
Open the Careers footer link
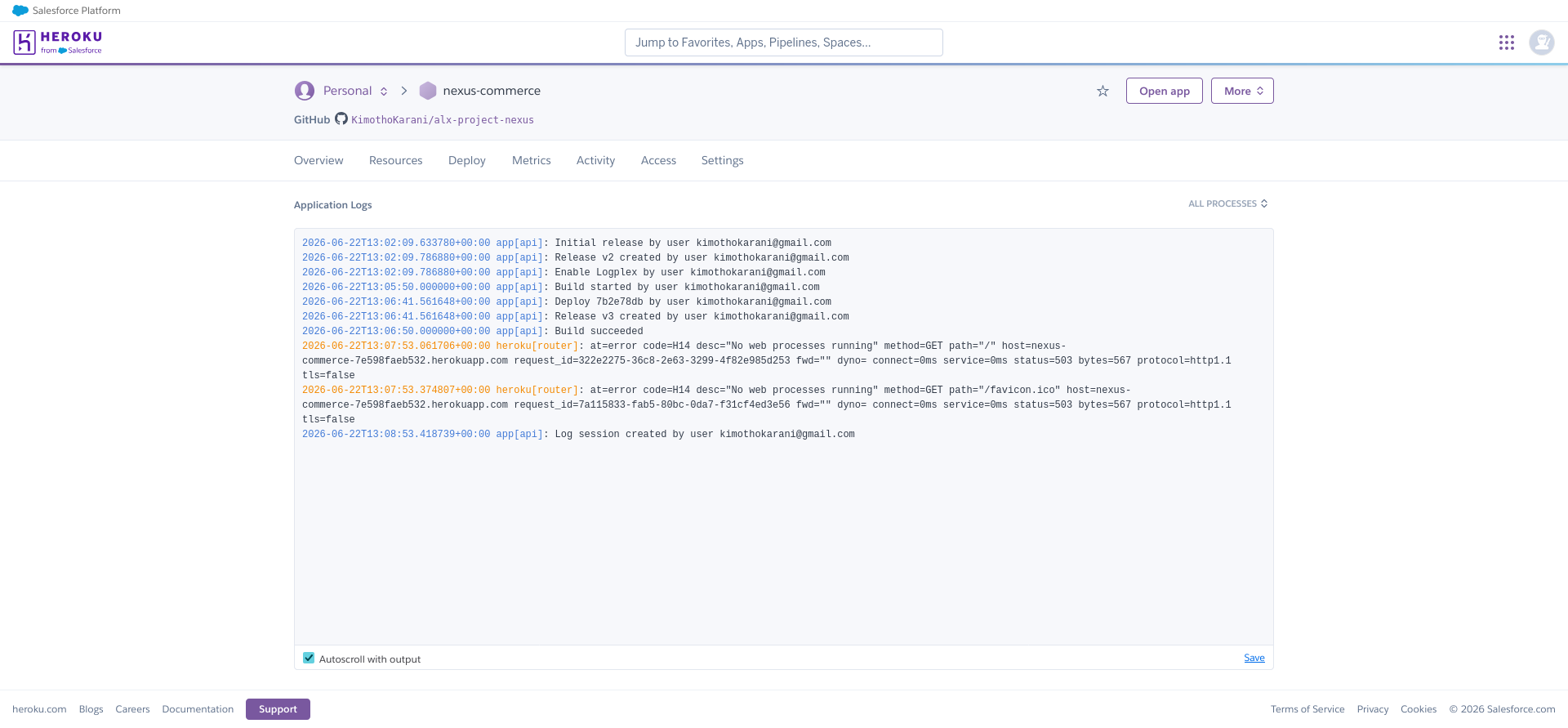132,709
